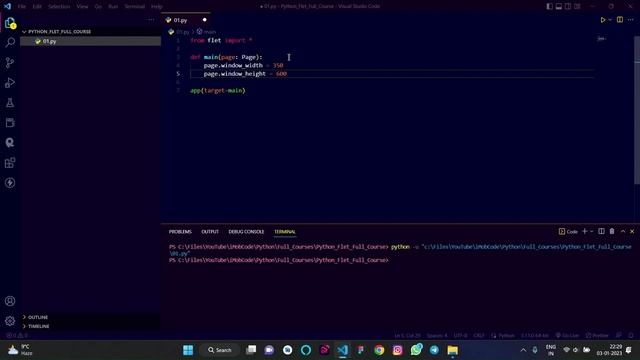Select the Code terminal instance label
Viewport: 640px width, 360px height.
pyautogui.click(x=568, y=231)
